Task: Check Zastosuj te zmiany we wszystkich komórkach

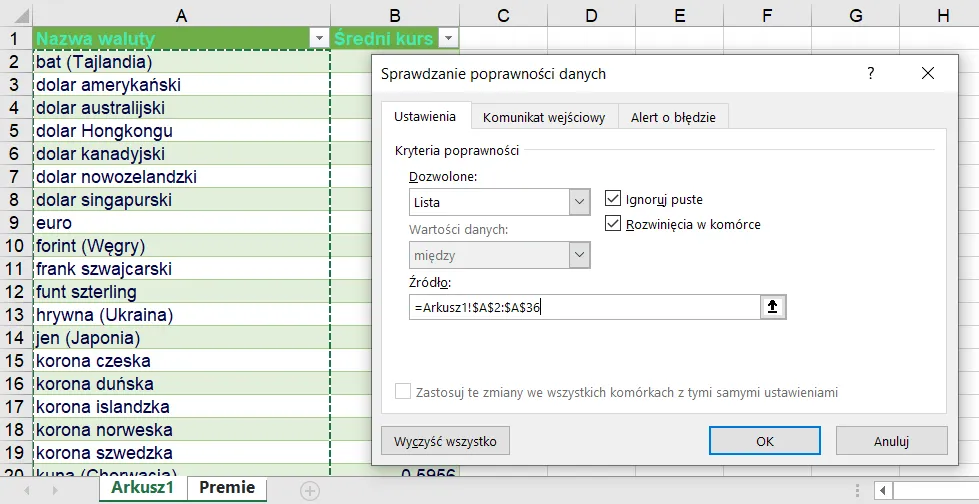Action: click(x=403, y=392)
